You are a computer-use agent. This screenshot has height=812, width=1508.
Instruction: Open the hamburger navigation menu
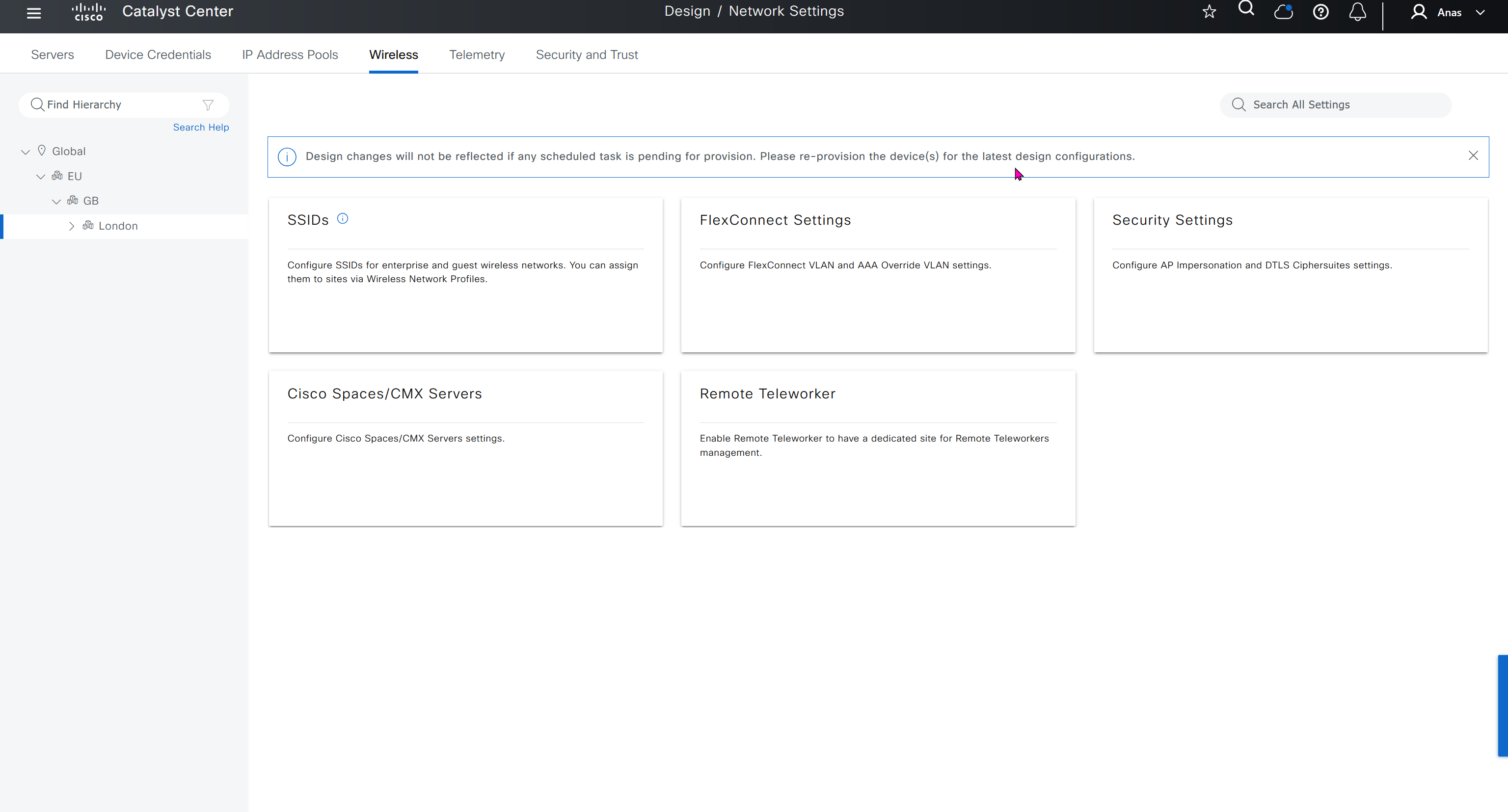click(34, 12)
